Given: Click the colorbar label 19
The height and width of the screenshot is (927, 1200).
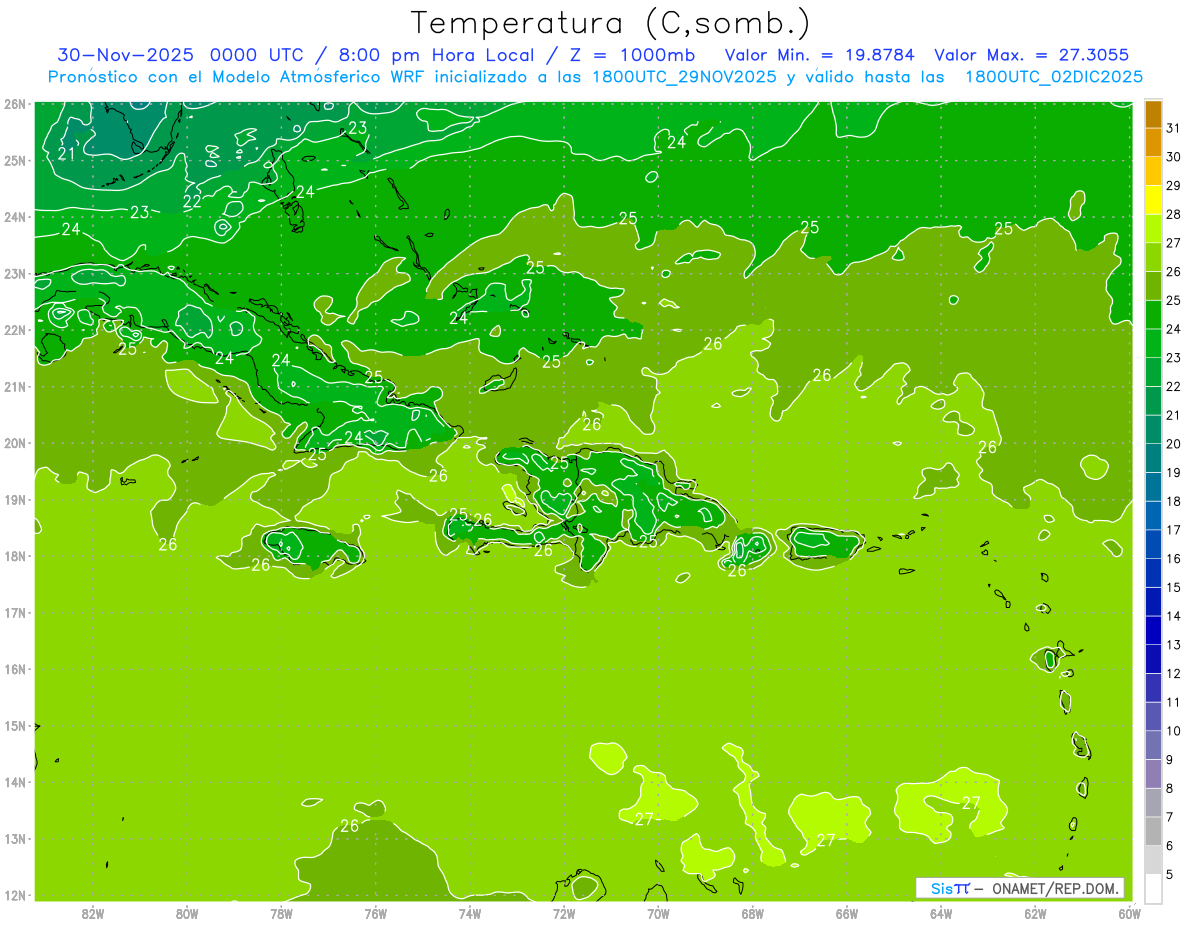Looking at the screenshot, I should pyautogui.click(x=1173, y=472).
